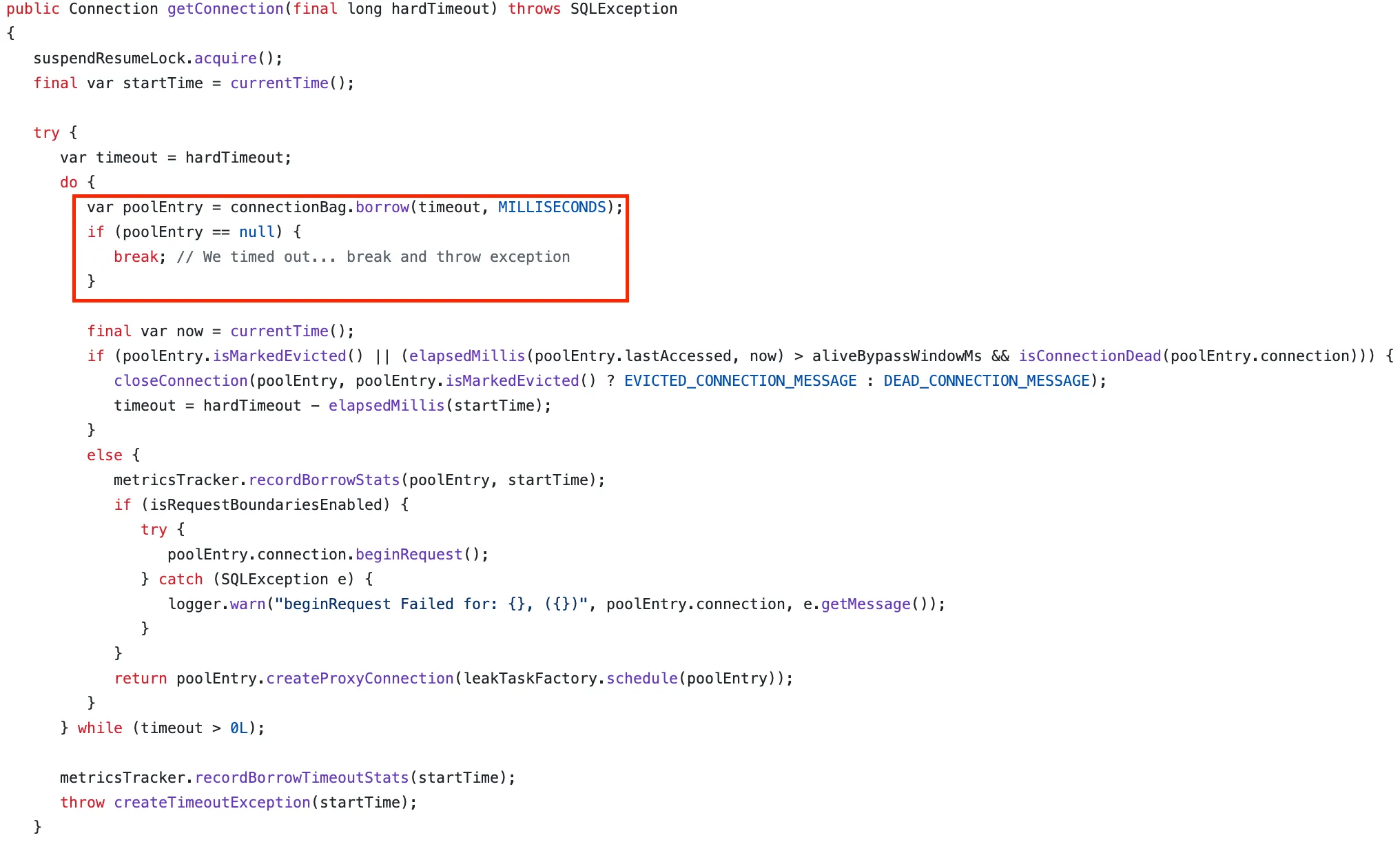Click the borrow method call
Image resolution: width=1400 pixels, height=842 pixels.
(382, 207)
